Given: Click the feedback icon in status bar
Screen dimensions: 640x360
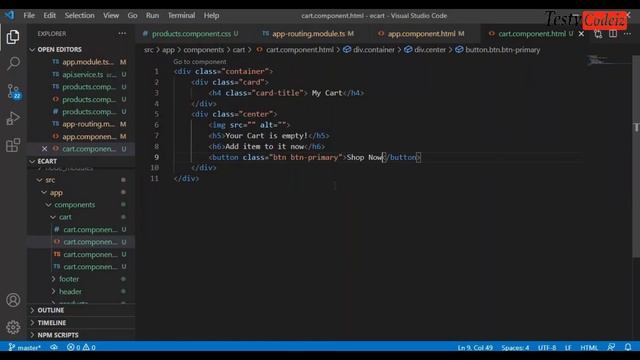Looking at the screenshot, I should pos(611,347).
